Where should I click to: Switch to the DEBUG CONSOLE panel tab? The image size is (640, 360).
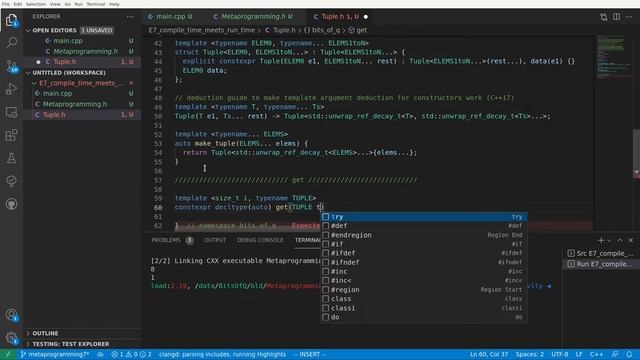click(260, 240)
